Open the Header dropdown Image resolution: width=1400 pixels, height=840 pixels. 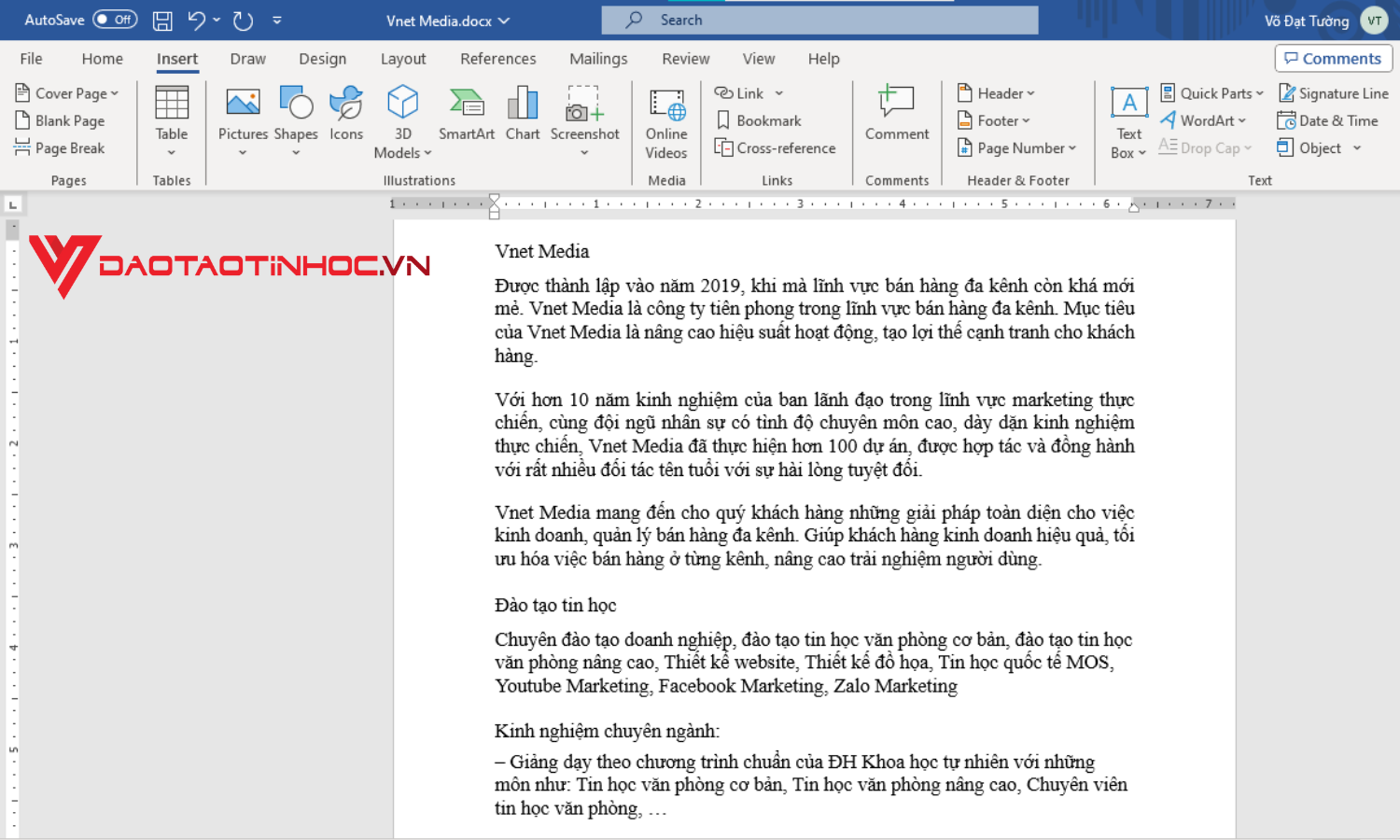click(996, 92)
